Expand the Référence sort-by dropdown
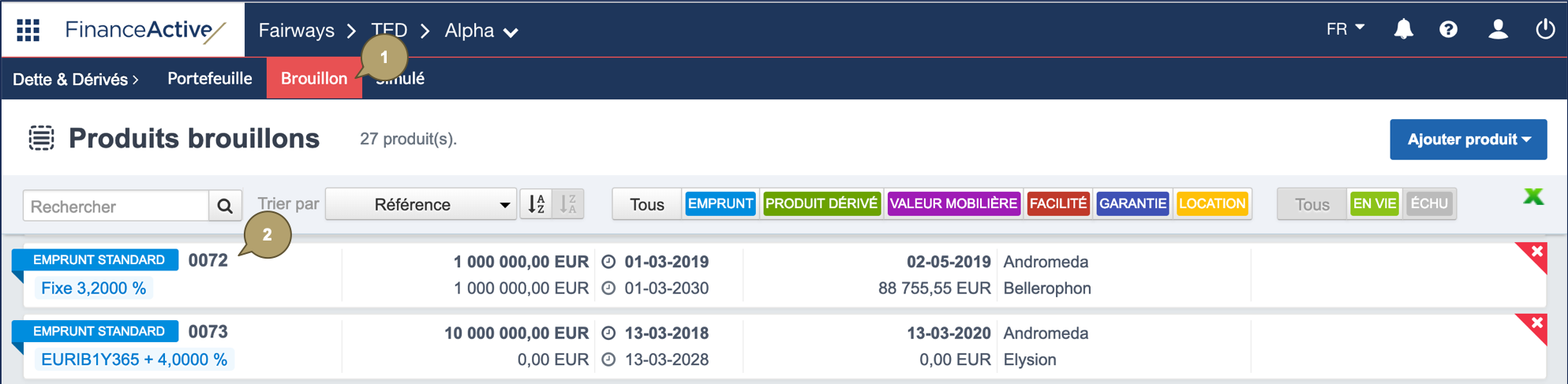Image resolution: width=1568 pixels, height=384 pixels. 421,204
